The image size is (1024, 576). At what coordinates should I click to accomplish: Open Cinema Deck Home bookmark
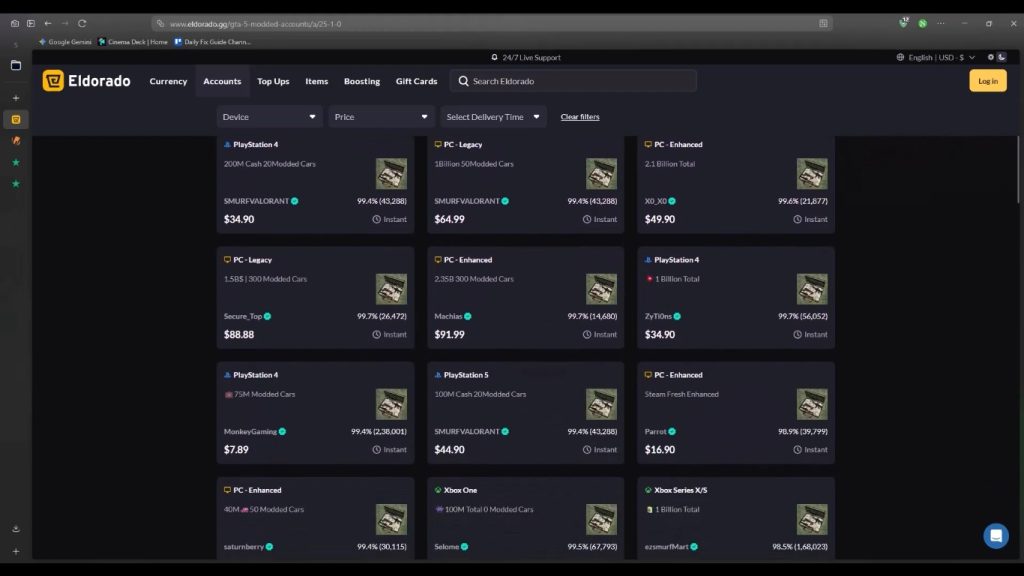133,42
